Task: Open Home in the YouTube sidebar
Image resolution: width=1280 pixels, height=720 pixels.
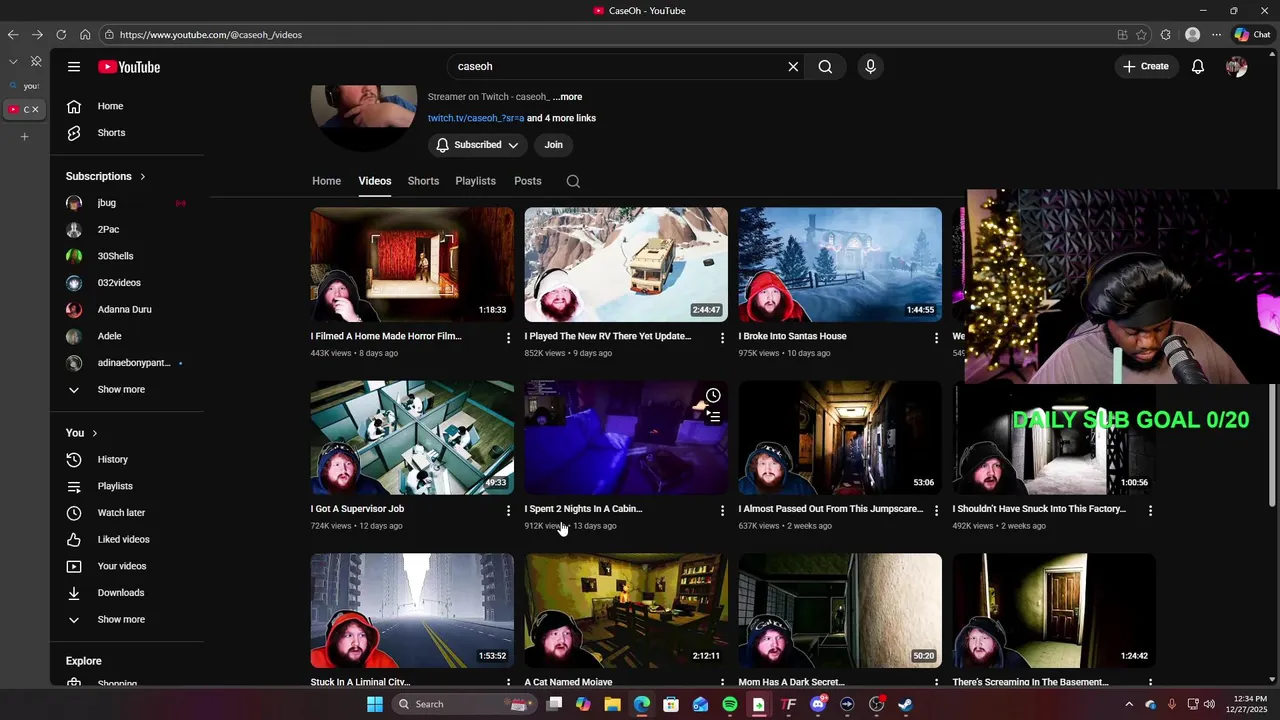Action: tap(110, 106)
